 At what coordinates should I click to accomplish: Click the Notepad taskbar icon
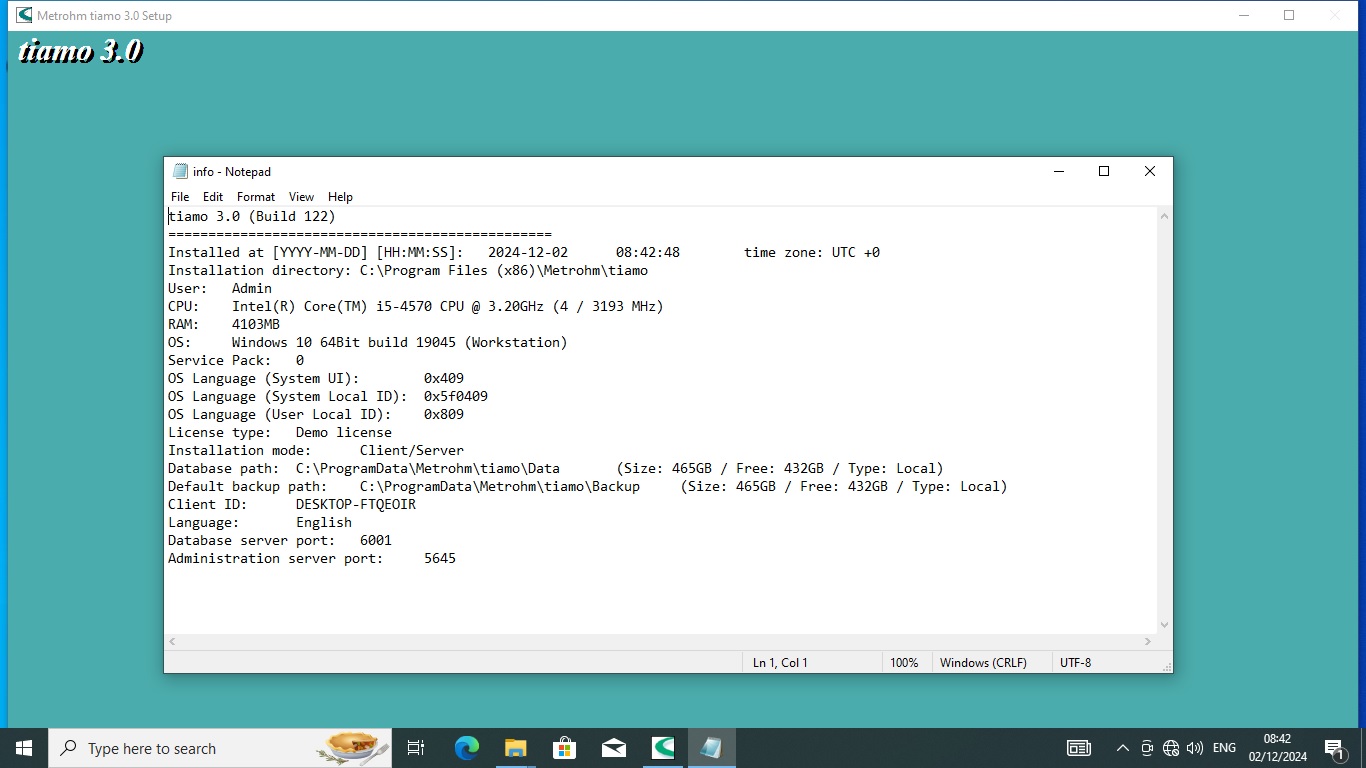tap(711, 748)
